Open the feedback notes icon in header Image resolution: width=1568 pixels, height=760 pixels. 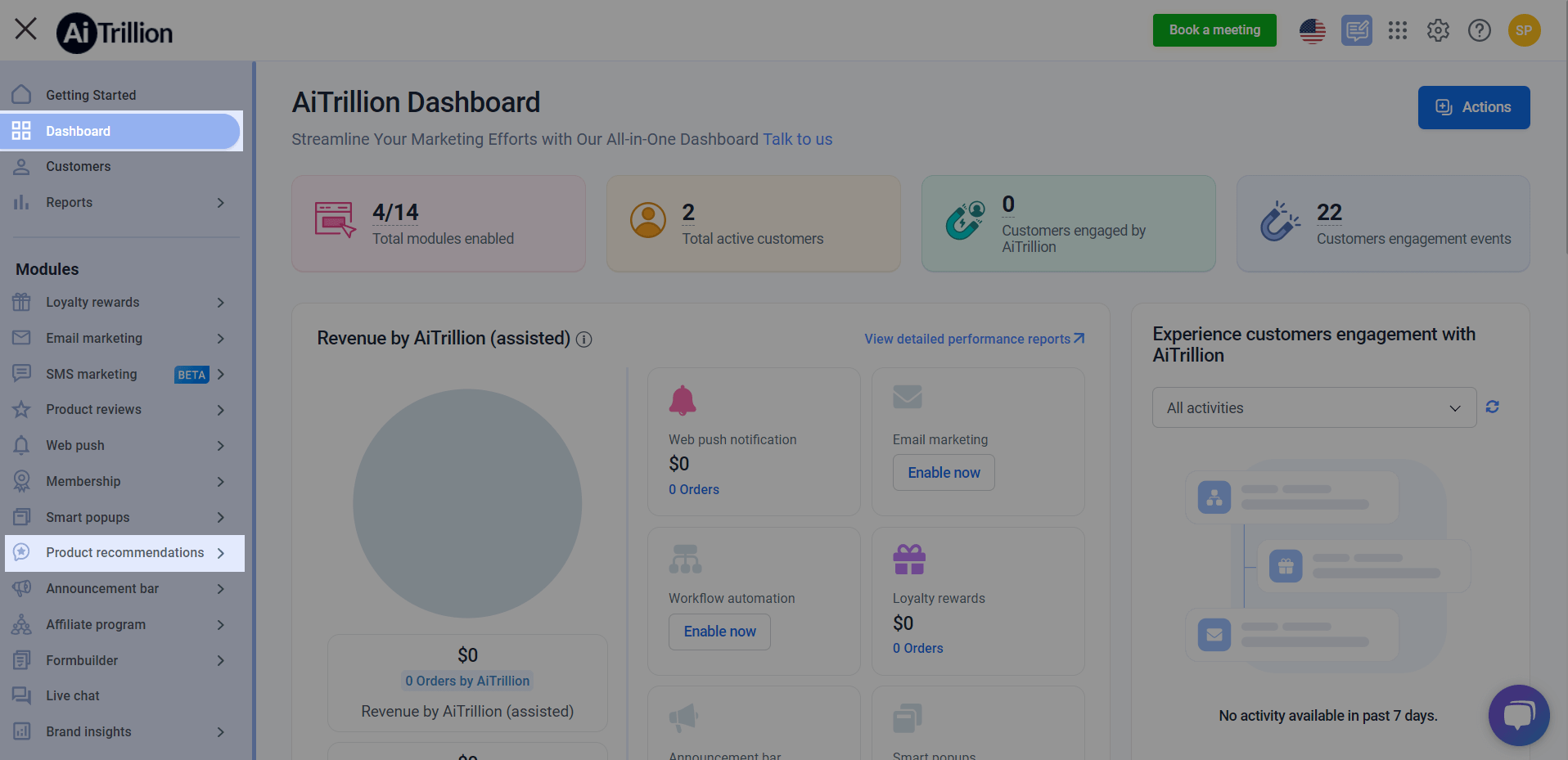click(1357, 31)
